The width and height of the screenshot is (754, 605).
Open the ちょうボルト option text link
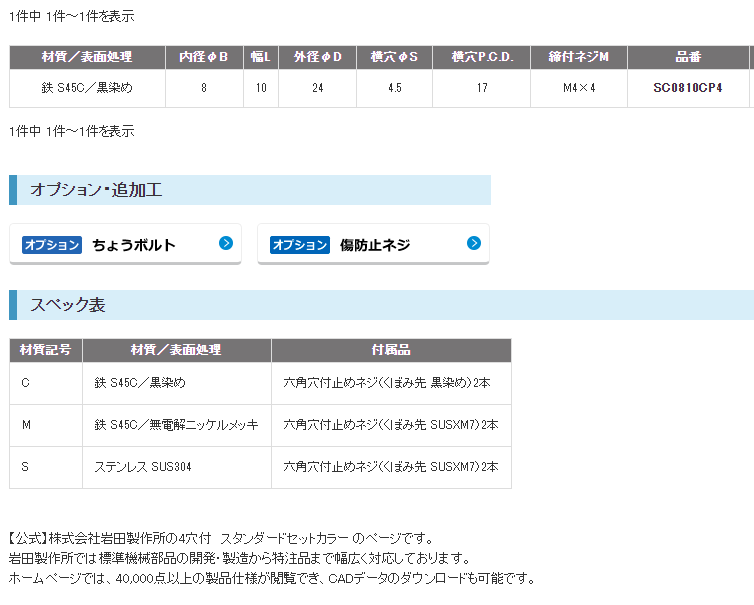(x=134, y=245)
